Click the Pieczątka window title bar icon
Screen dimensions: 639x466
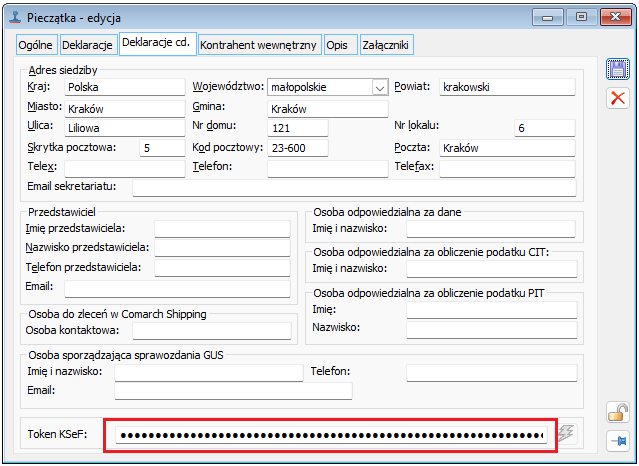[x=12, y=14]
